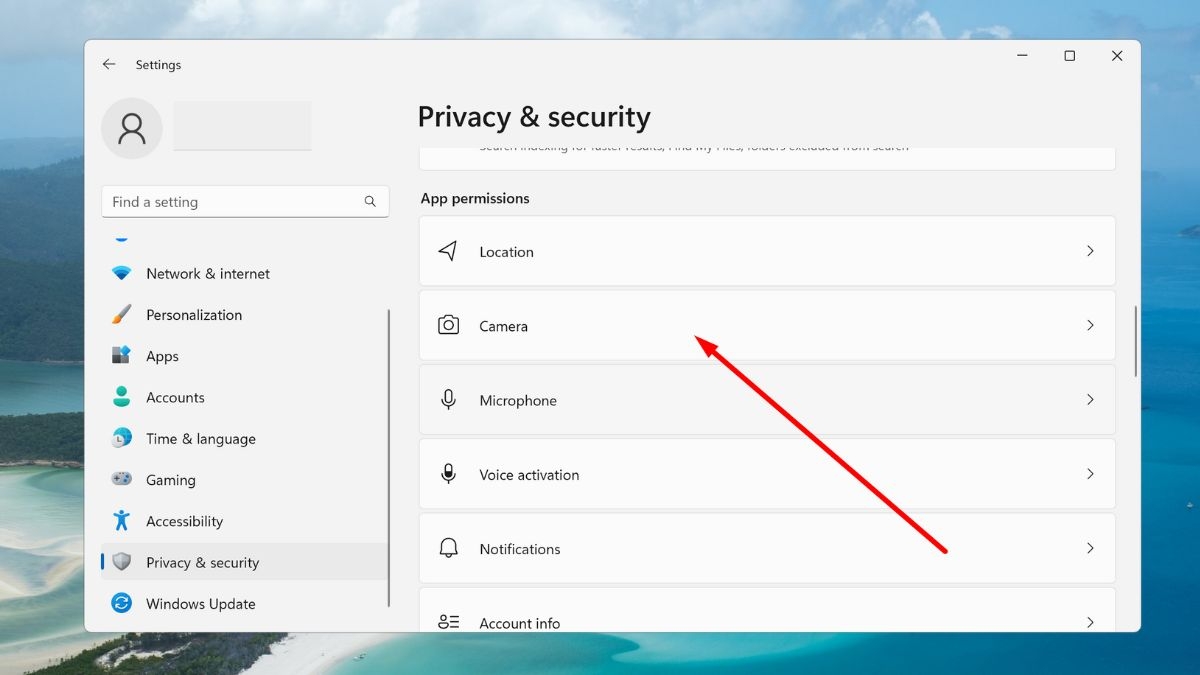Click the App permissions heading
Viewport: 1200px width, 675px height.
[x=475, y=198]
